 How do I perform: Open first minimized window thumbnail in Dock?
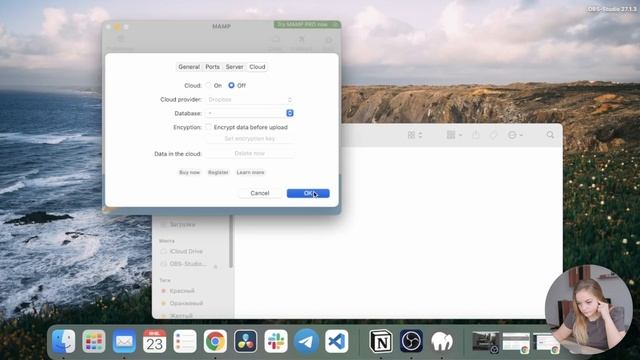486,342
